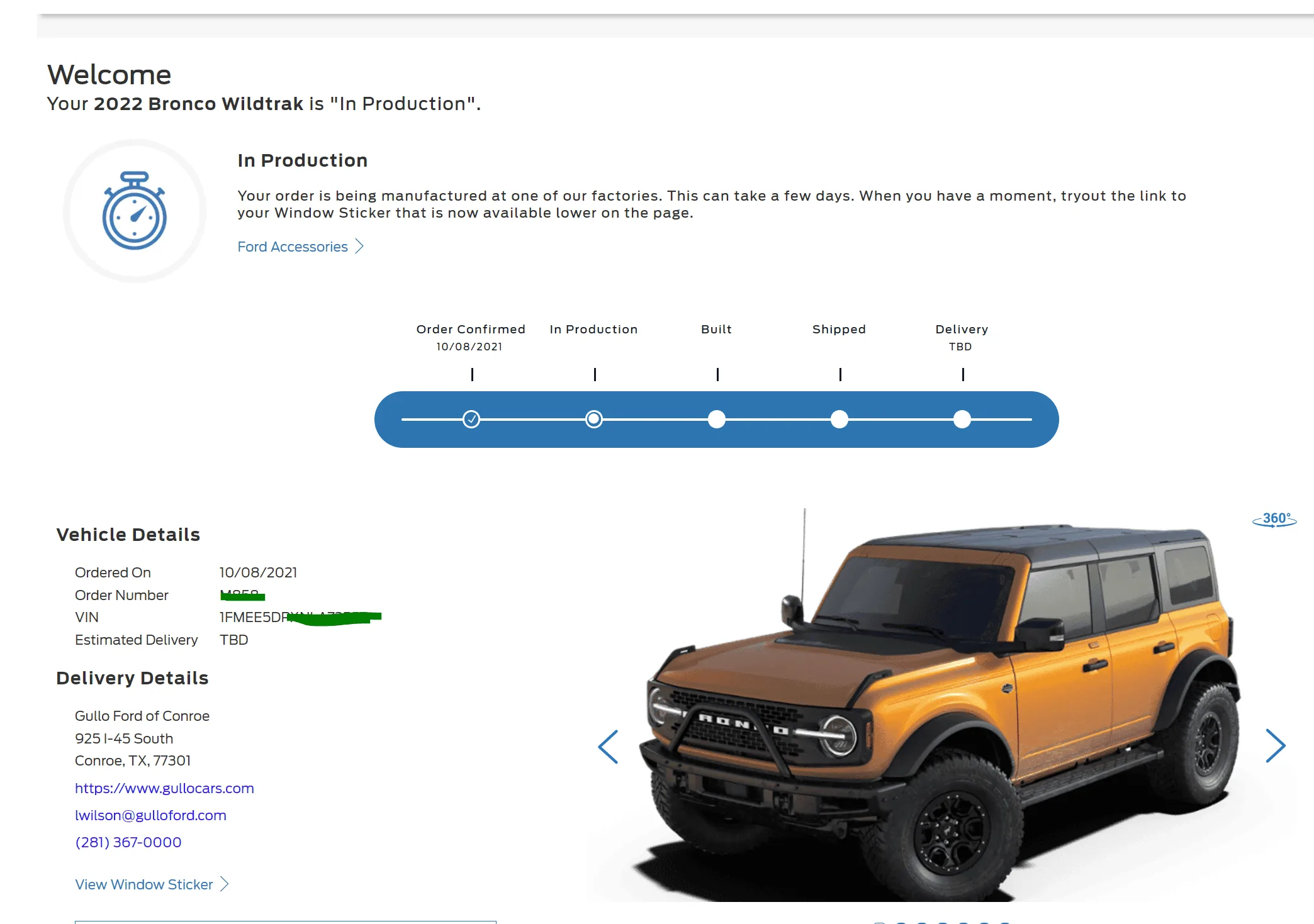
Task: Select the Shipped progress marker
Action: [x=839, y=419]
